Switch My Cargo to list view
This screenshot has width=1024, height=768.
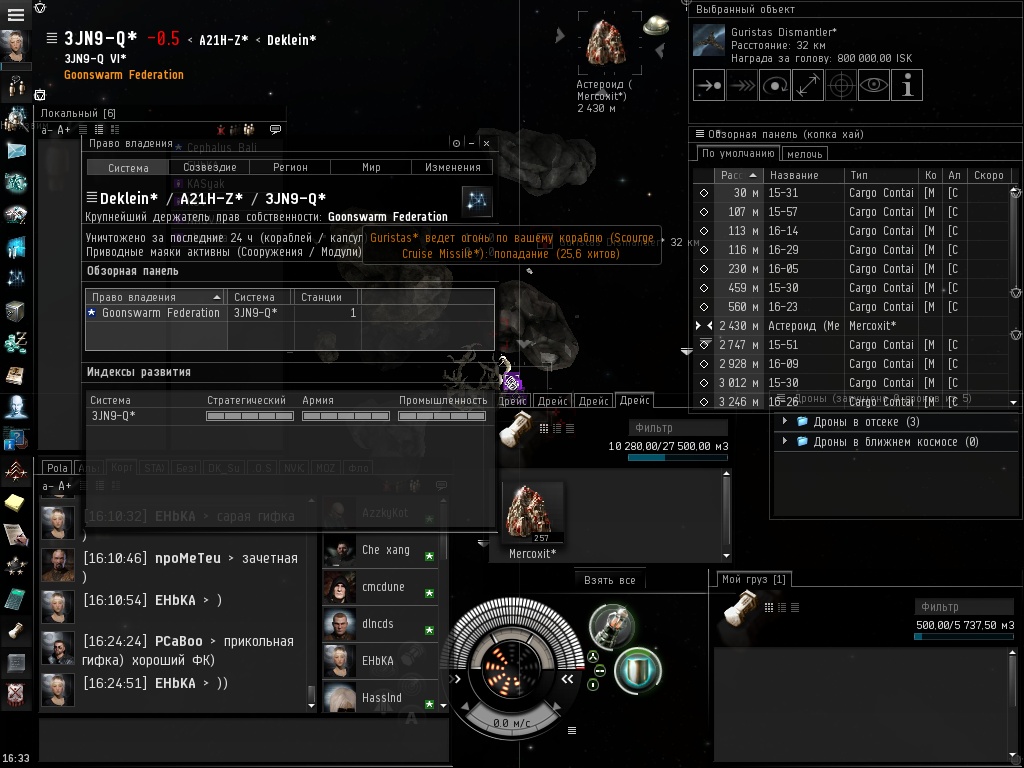[795, 607]
